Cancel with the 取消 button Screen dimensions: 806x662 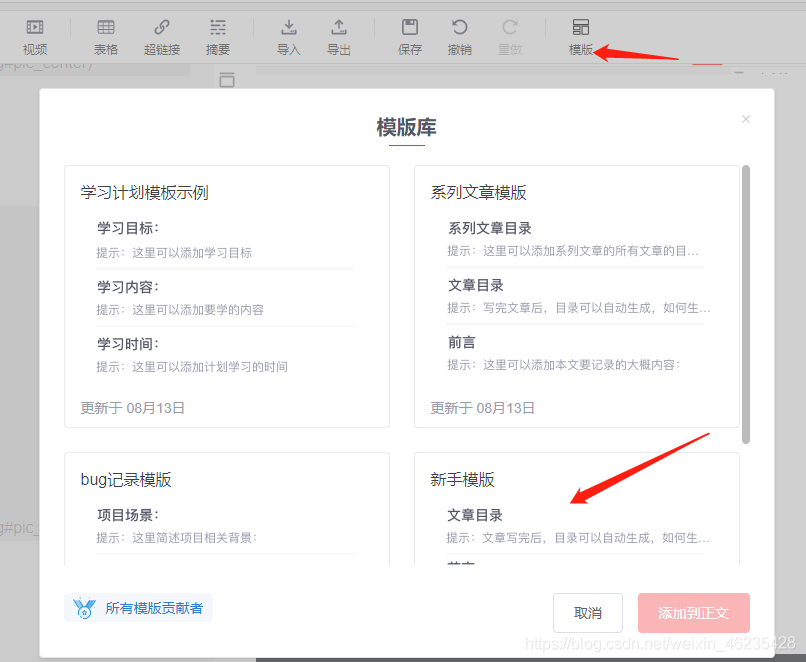pos(588,613)
